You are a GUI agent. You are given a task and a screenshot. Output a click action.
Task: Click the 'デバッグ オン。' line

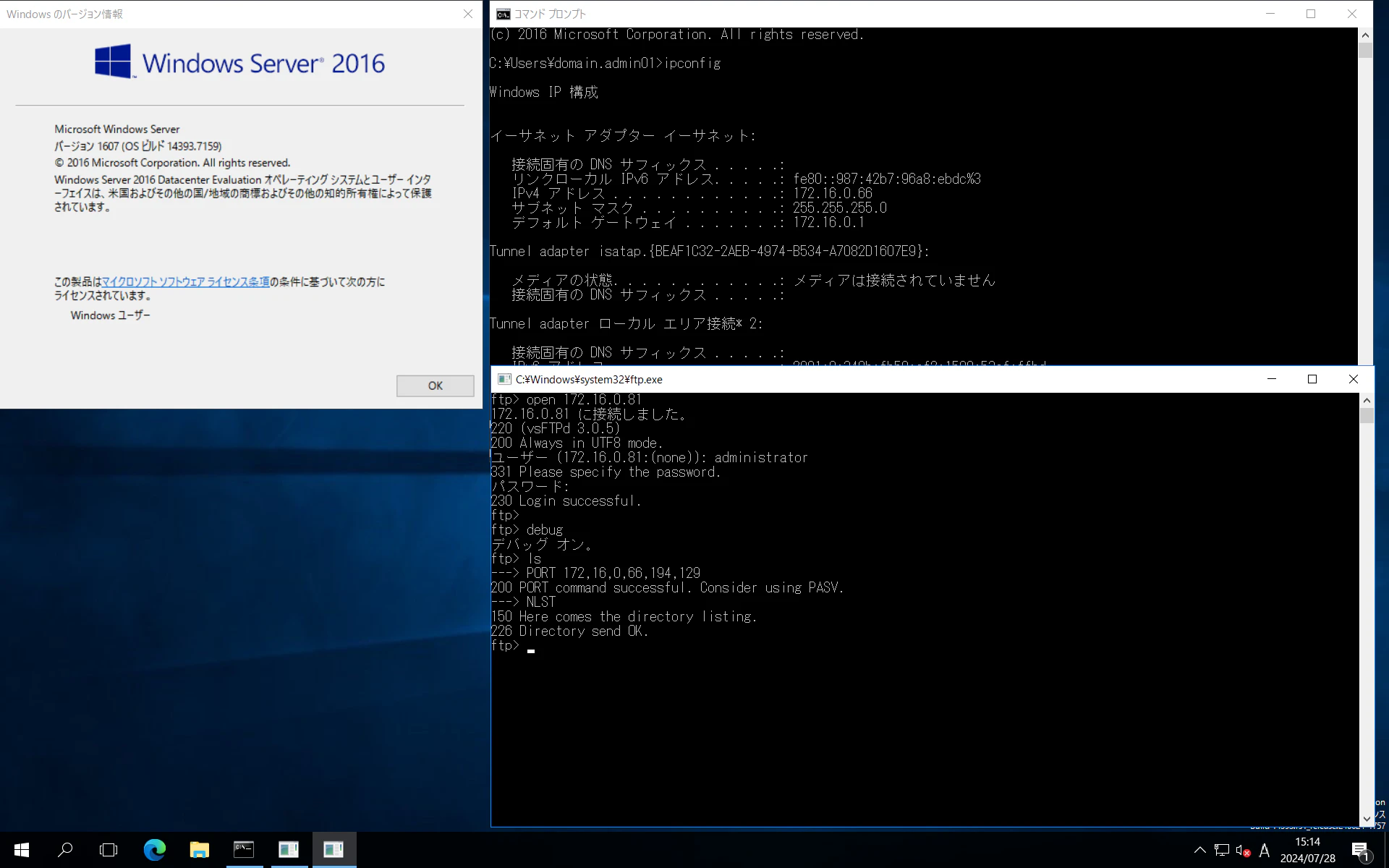click(542, 544)
